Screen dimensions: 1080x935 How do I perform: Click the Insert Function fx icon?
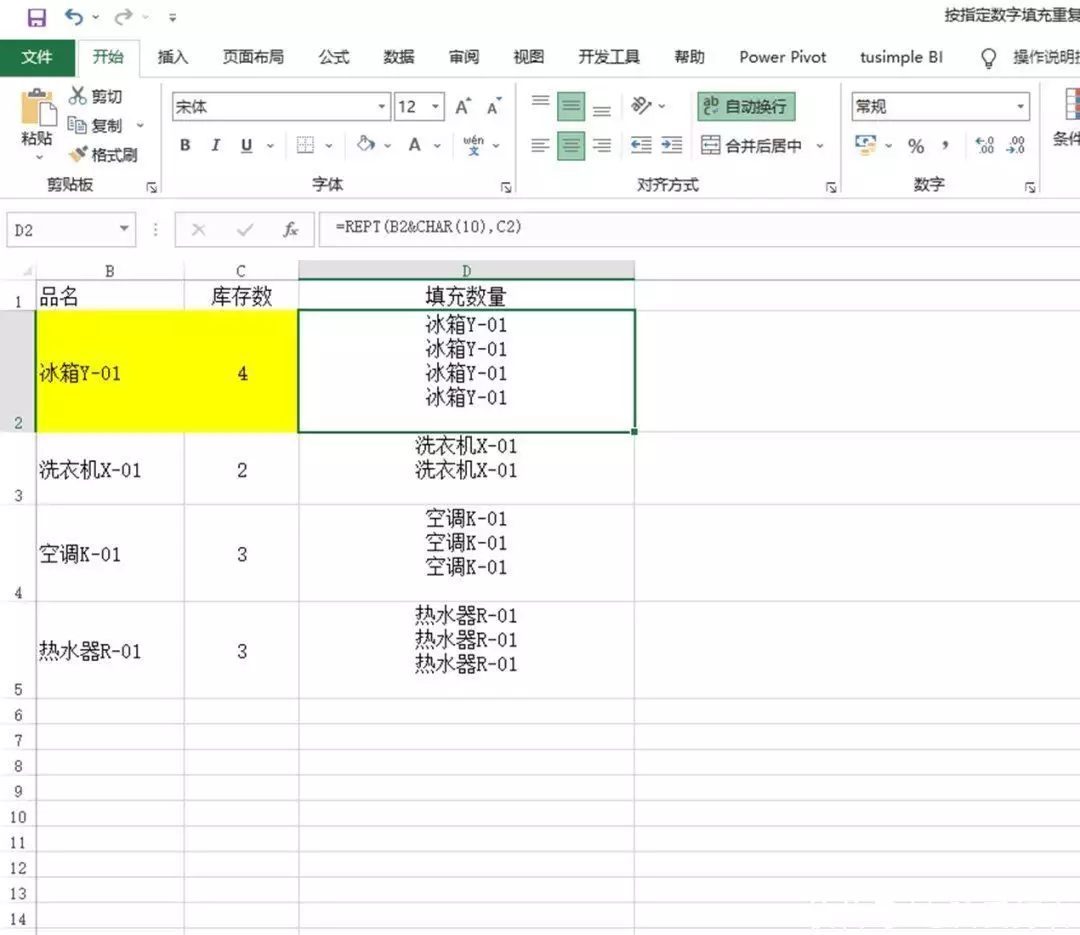291,230
